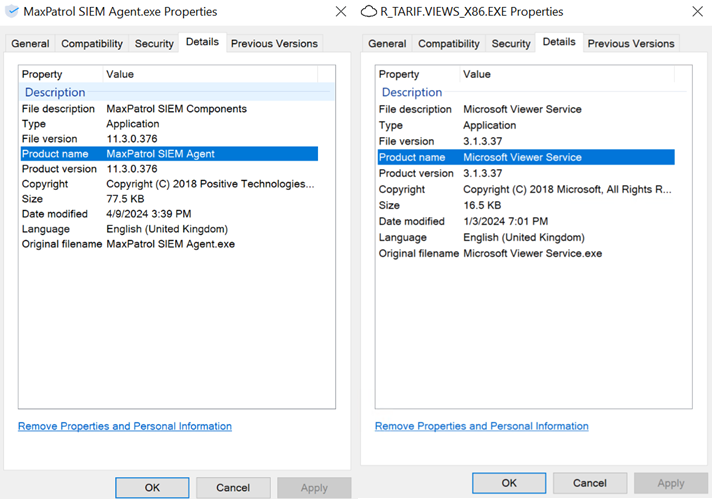
Task: Click the shield icon in MaxPatrol Properties title bar
Action: point(12,11)
